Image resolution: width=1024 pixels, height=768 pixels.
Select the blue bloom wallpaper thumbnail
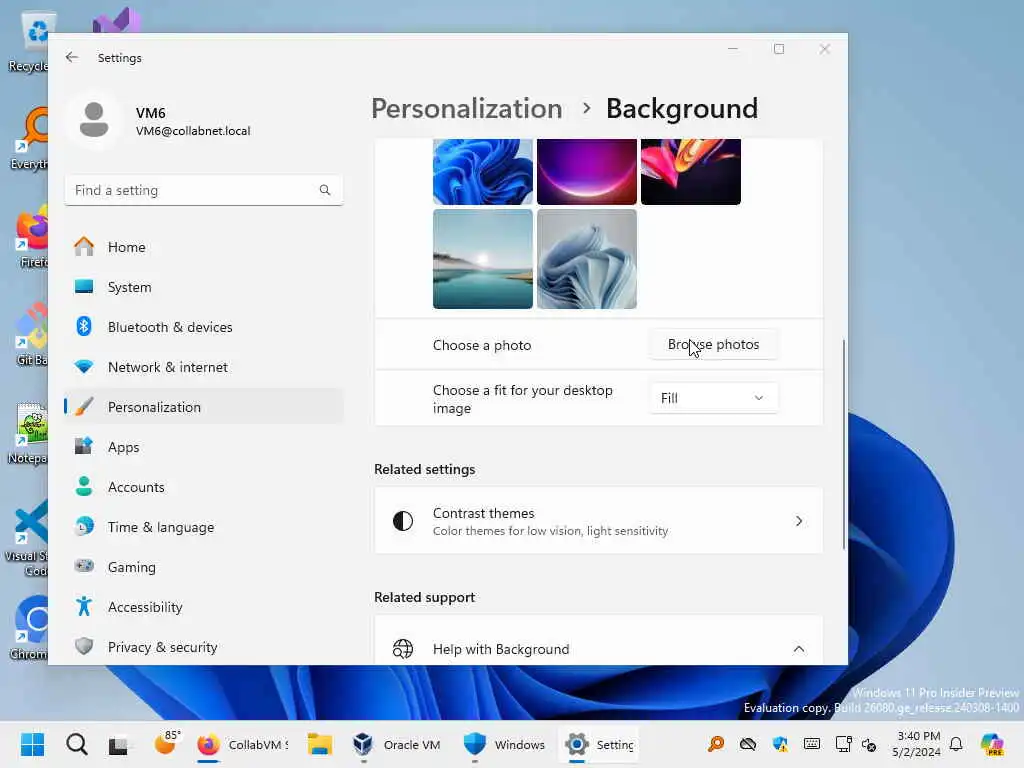pyautogui.click(x=483, y=172)
